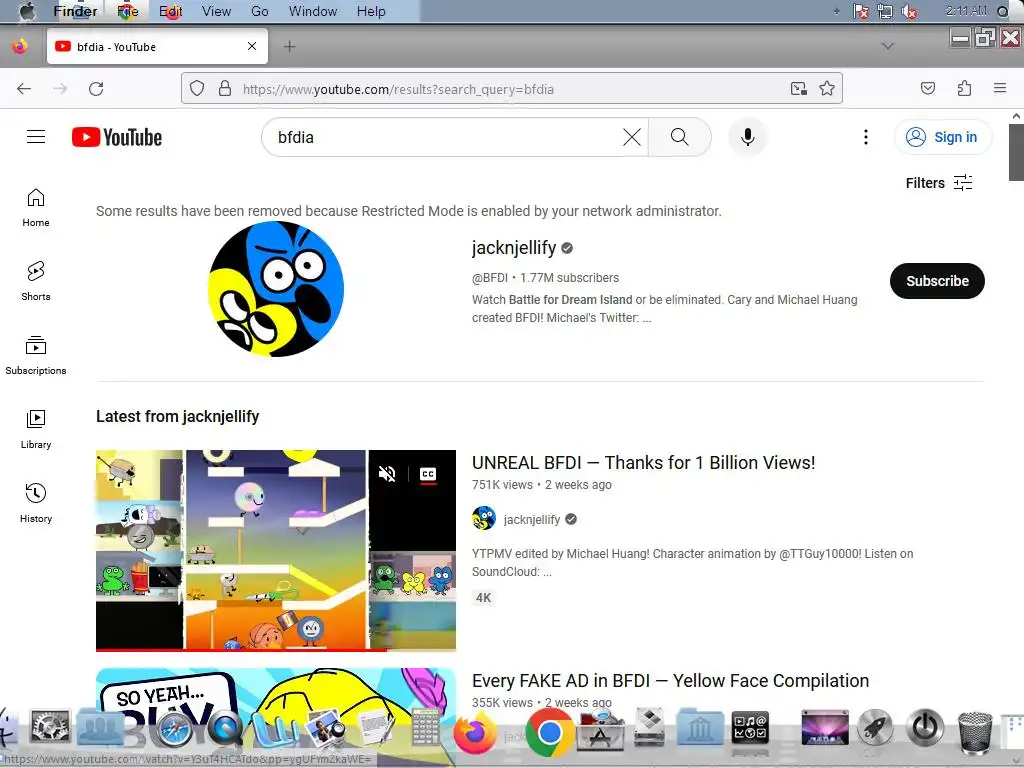Click the Firefox address bar URL

pyautogui.click(x=398, y=89)
